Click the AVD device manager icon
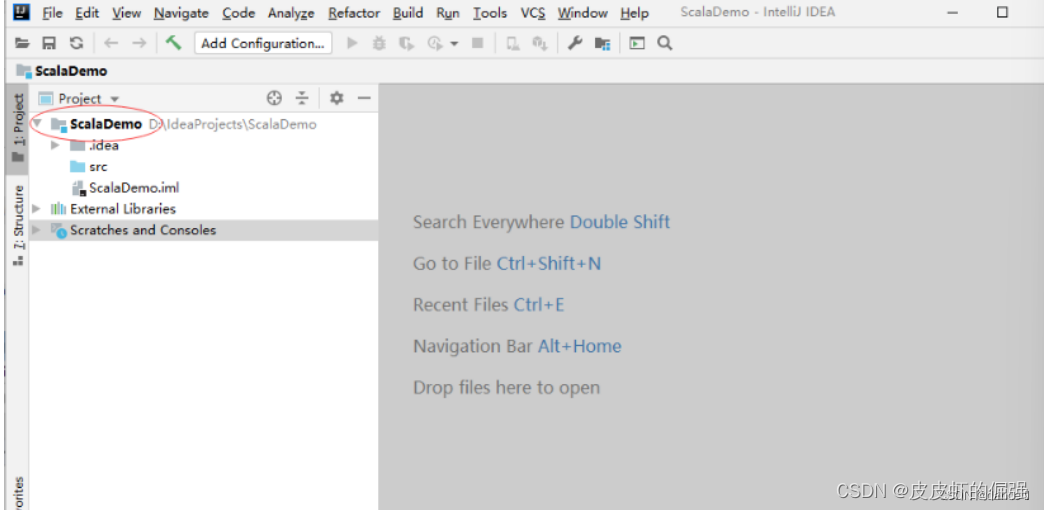The image size is (1044, 510). [513, 44]
